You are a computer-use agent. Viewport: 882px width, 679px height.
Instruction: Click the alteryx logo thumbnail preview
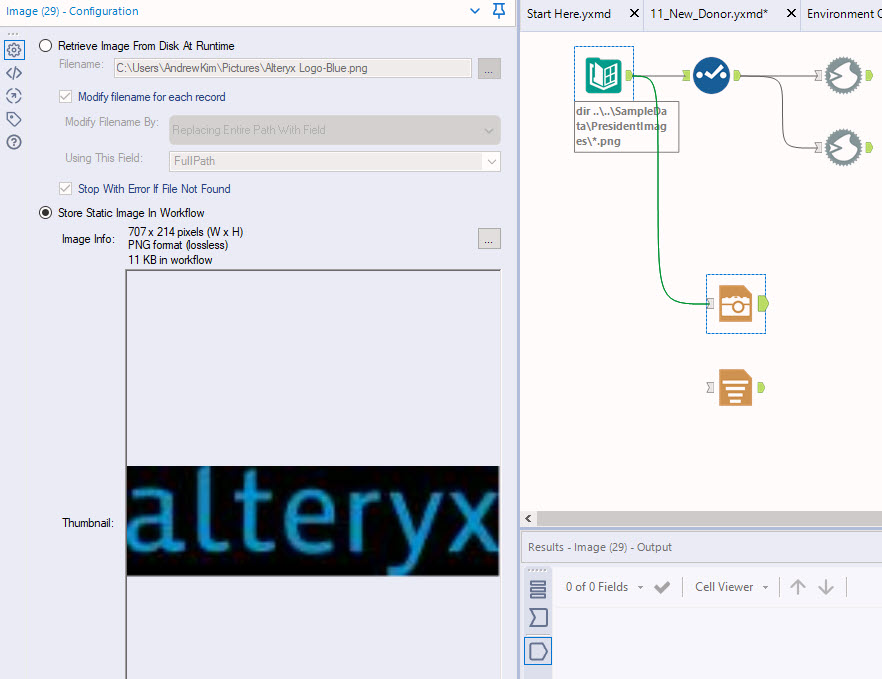[312, 520]
